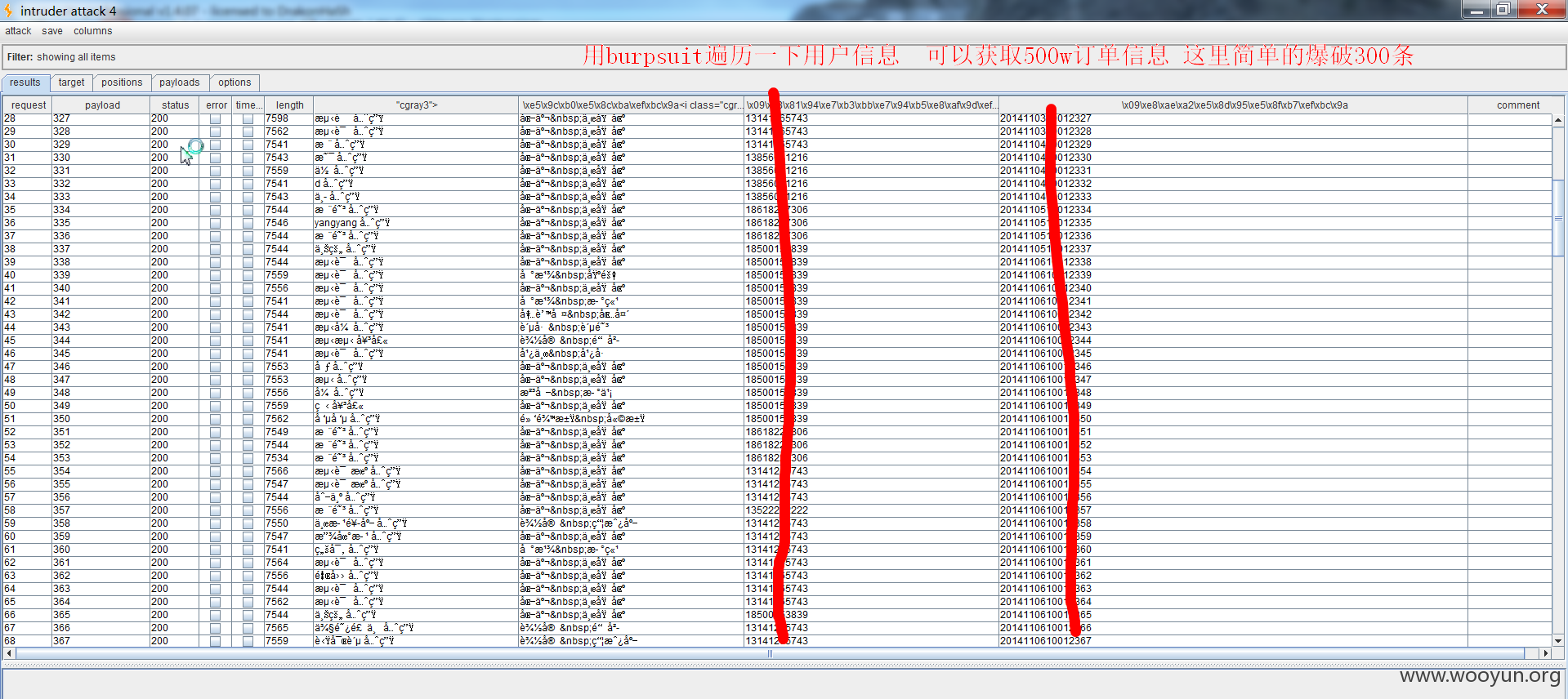Select the row with request number 68
Screen dimensions: 1568x699
pos(776,641)
